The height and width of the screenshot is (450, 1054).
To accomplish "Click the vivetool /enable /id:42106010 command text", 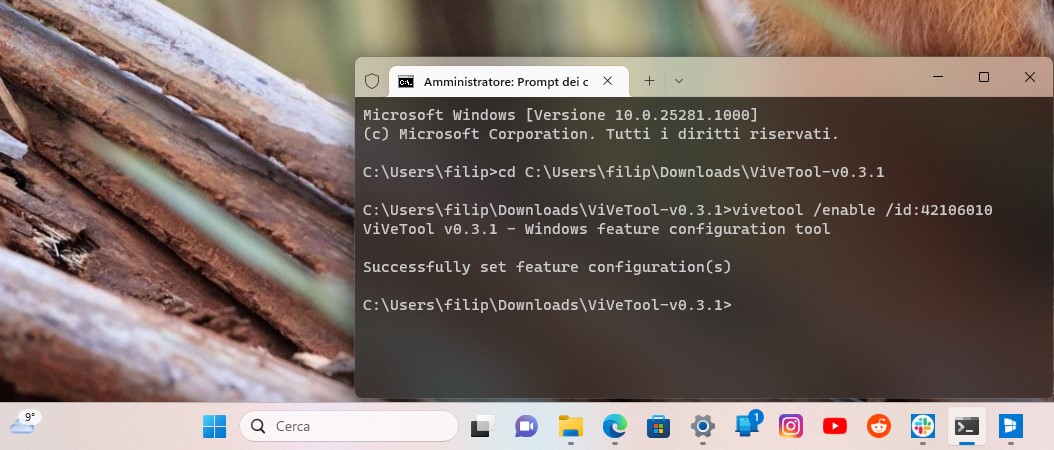I will tap(862, 210).
